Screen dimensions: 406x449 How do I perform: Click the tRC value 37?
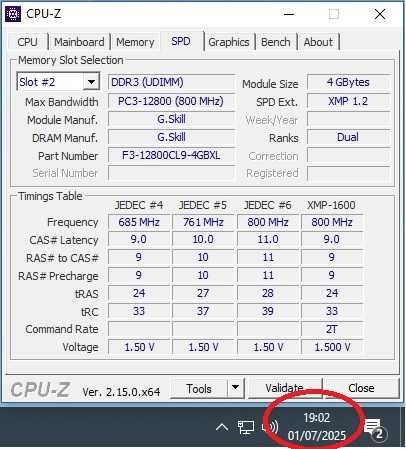point(203,311)
